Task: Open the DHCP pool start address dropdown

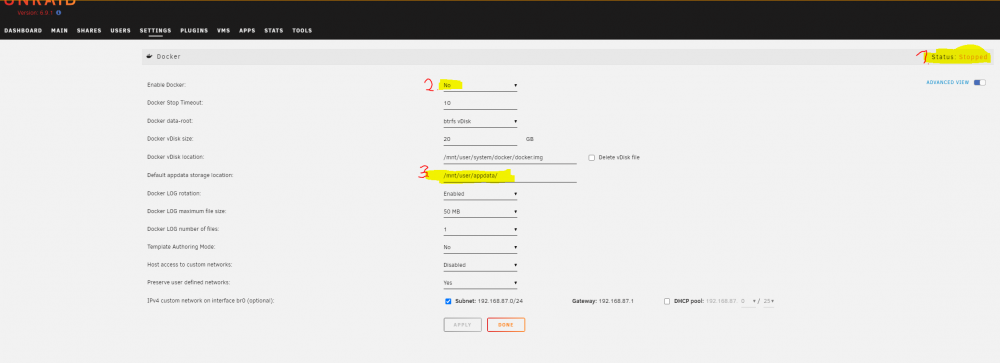Action: point(748,301)
